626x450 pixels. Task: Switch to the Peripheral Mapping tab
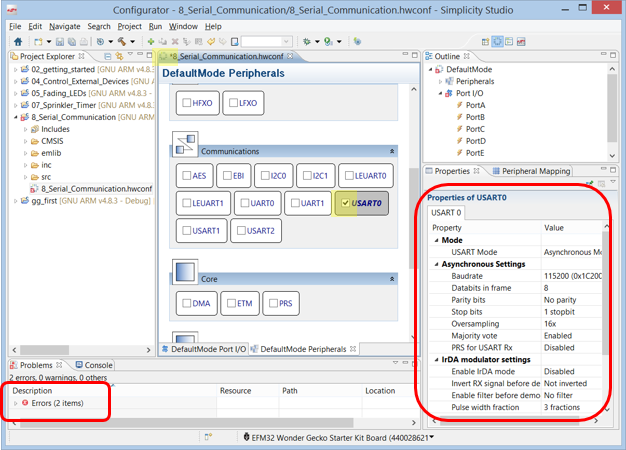[x=532, y=171]
